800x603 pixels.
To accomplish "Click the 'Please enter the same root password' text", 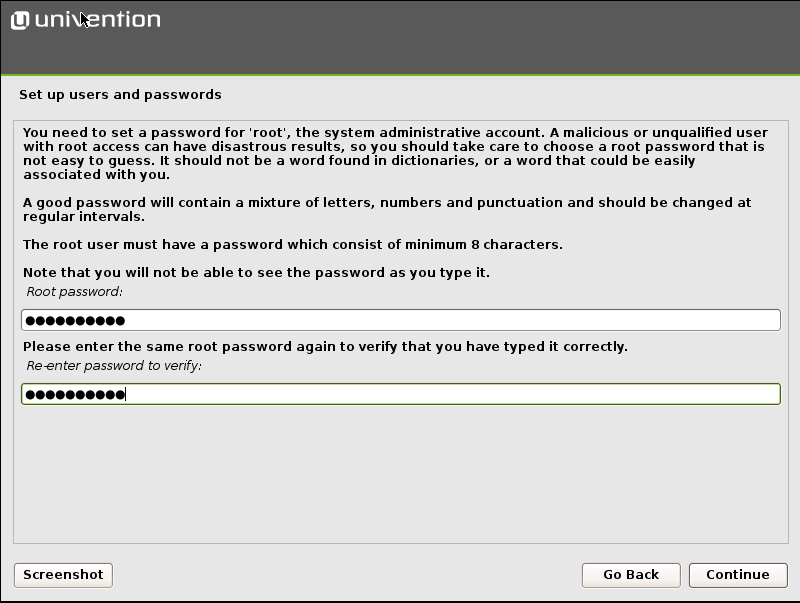I will coord(325,346).
